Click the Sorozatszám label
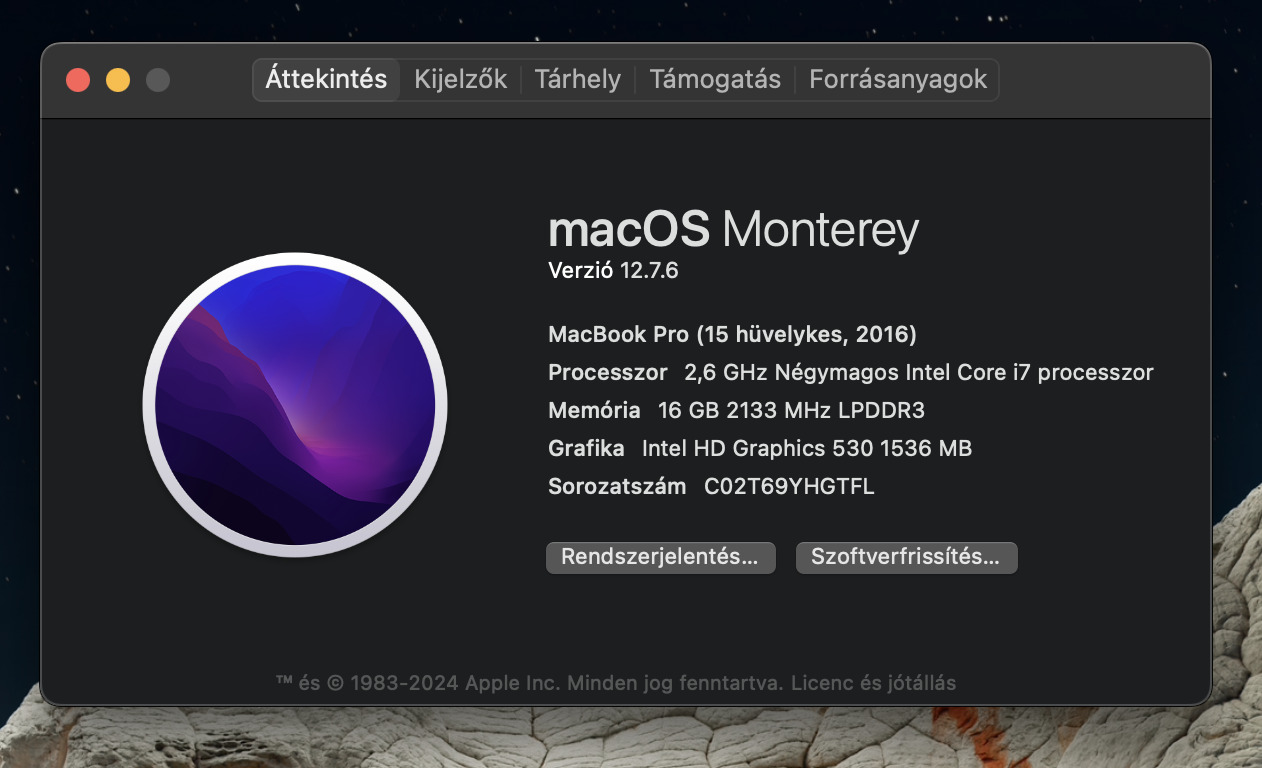 coord(617,487)
